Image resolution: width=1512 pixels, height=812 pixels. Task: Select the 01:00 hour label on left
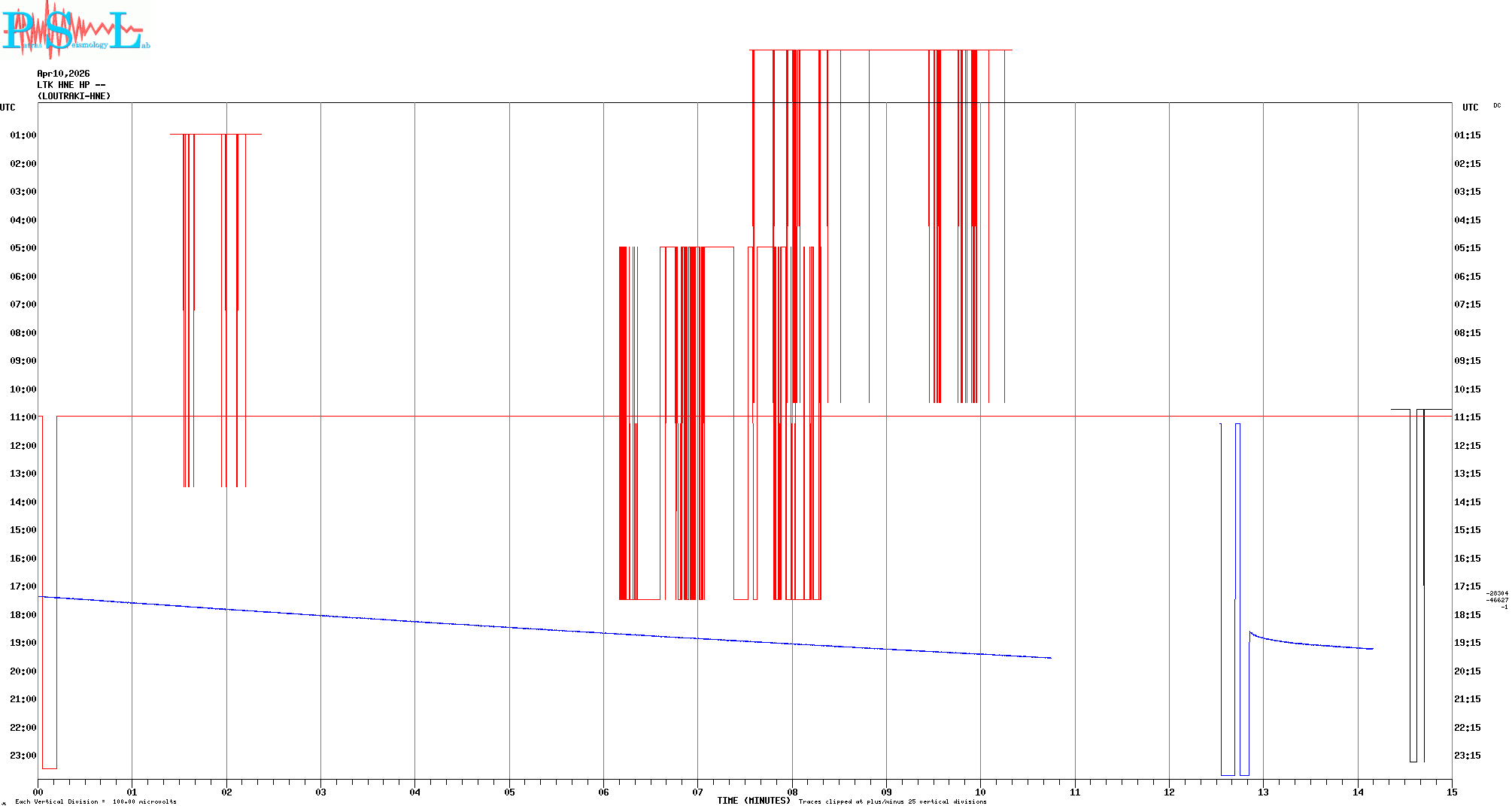click(x=23, y=135)
